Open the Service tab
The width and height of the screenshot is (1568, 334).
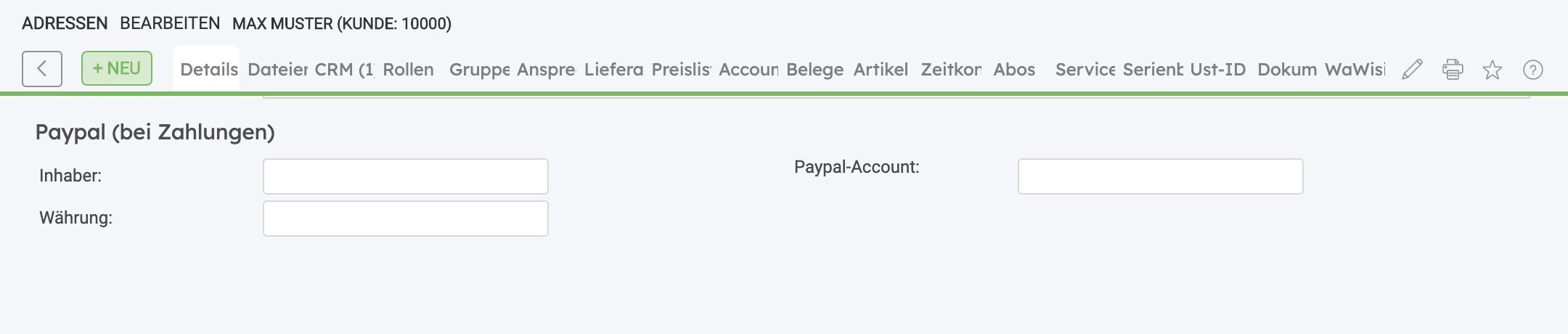(x=1085, y=70)
